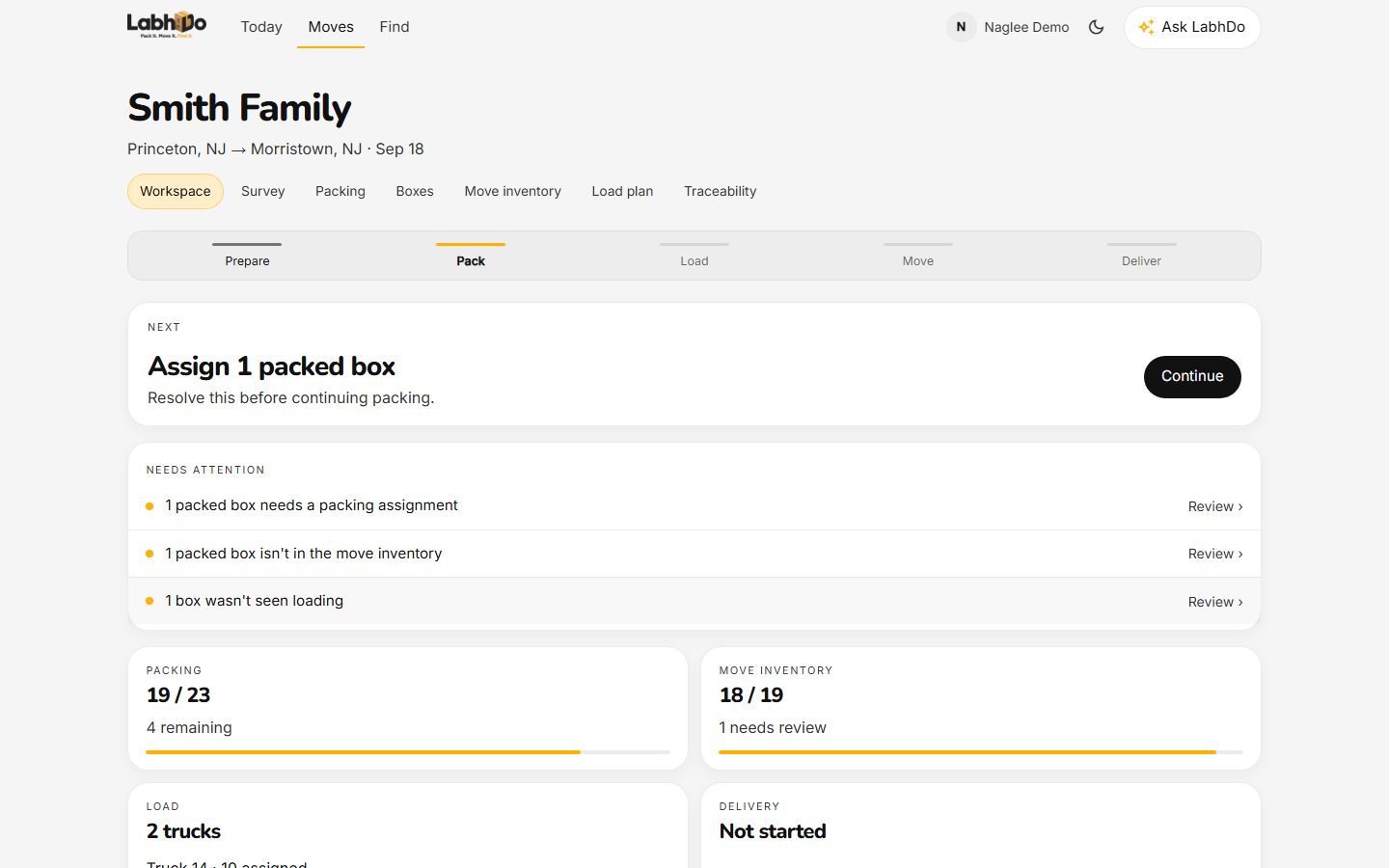Click the '1 needs review' text
The height and width of the screenshot is (868, 1389).
tap(773, 728)
